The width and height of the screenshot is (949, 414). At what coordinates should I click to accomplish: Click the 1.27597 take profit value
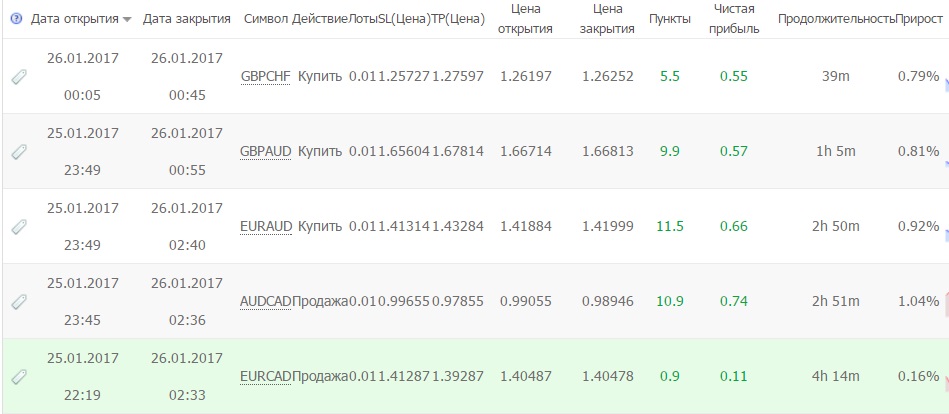point(458,76)
